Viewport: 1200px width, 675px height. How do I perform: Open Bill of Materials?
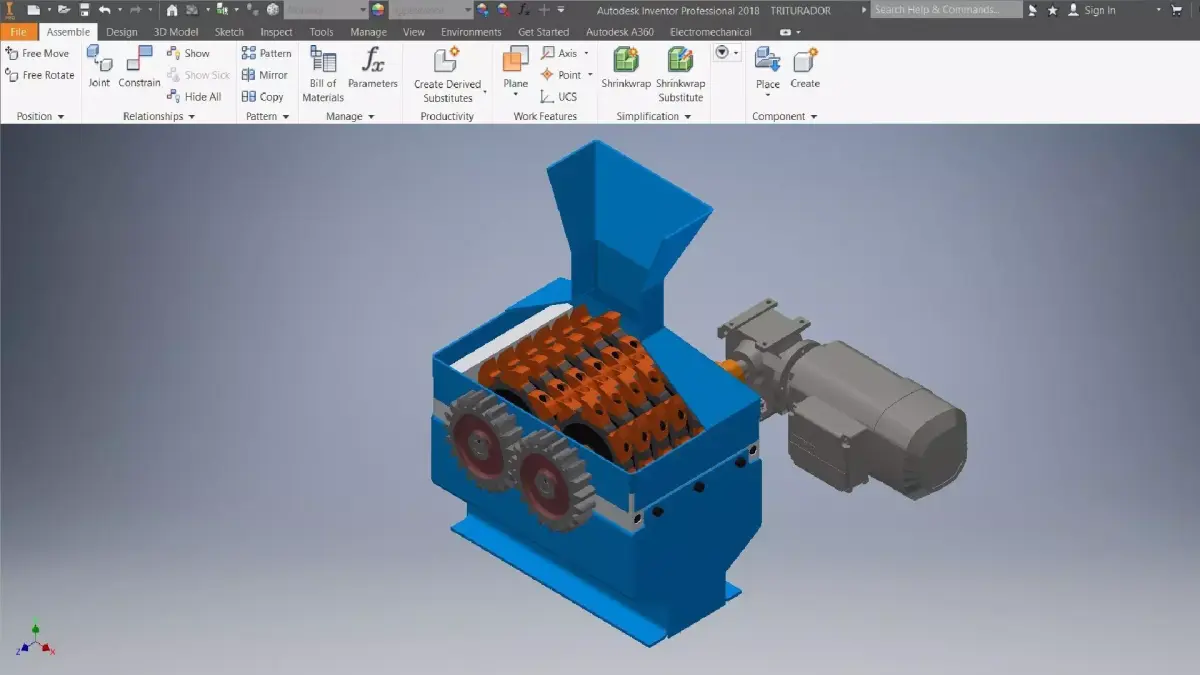pyautogui.click(x=323, y=75)
